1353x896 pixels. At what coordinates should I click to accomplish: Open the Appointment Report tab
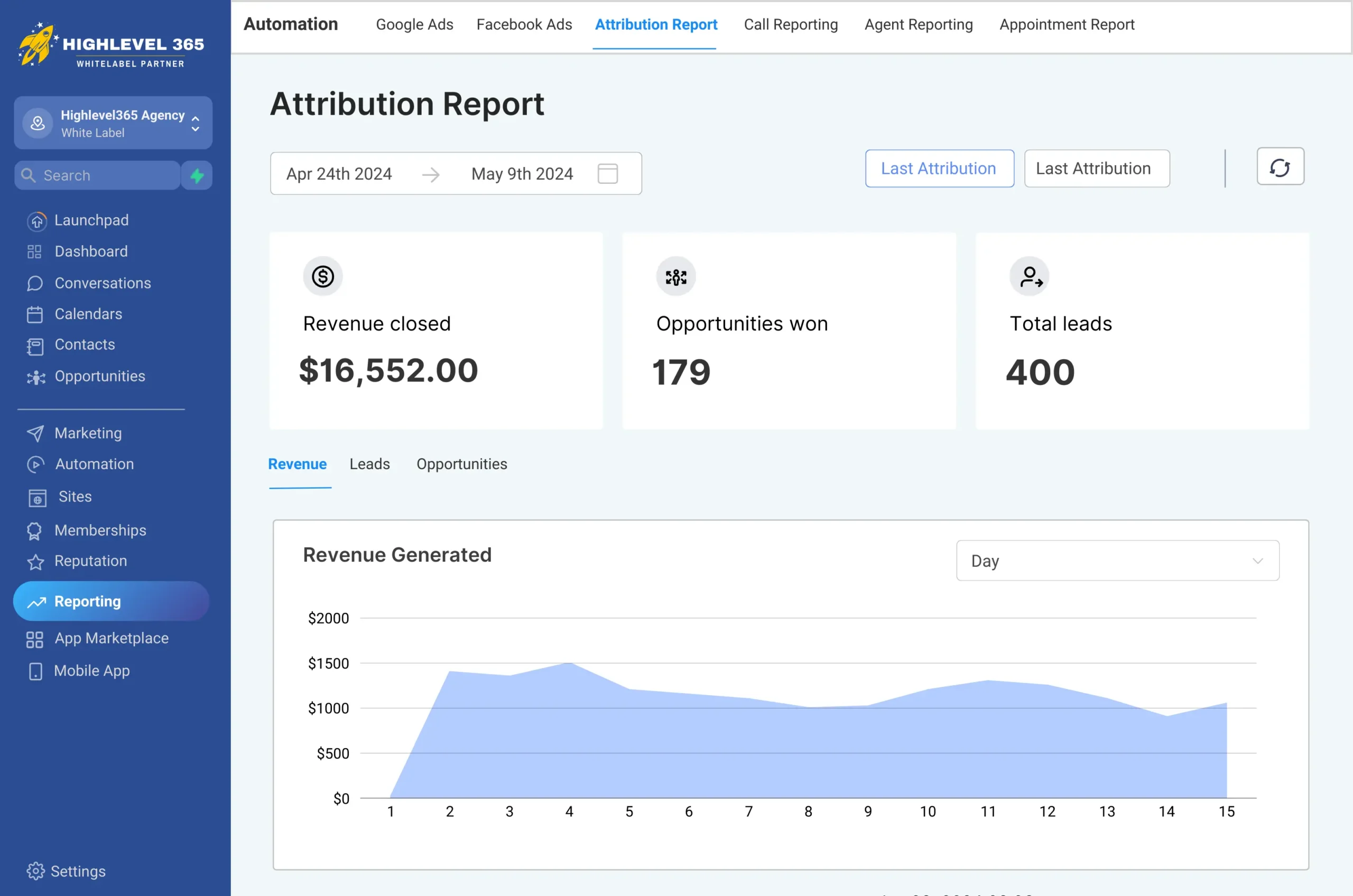1067,25
